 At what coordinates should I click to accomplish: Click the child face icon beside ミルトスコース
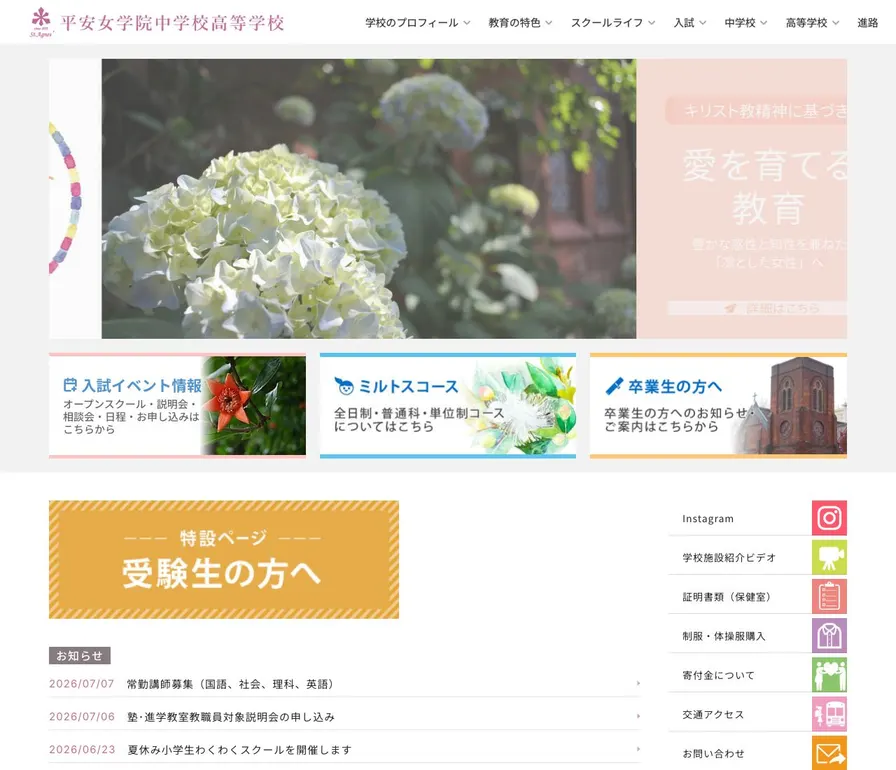pos(344,387)
